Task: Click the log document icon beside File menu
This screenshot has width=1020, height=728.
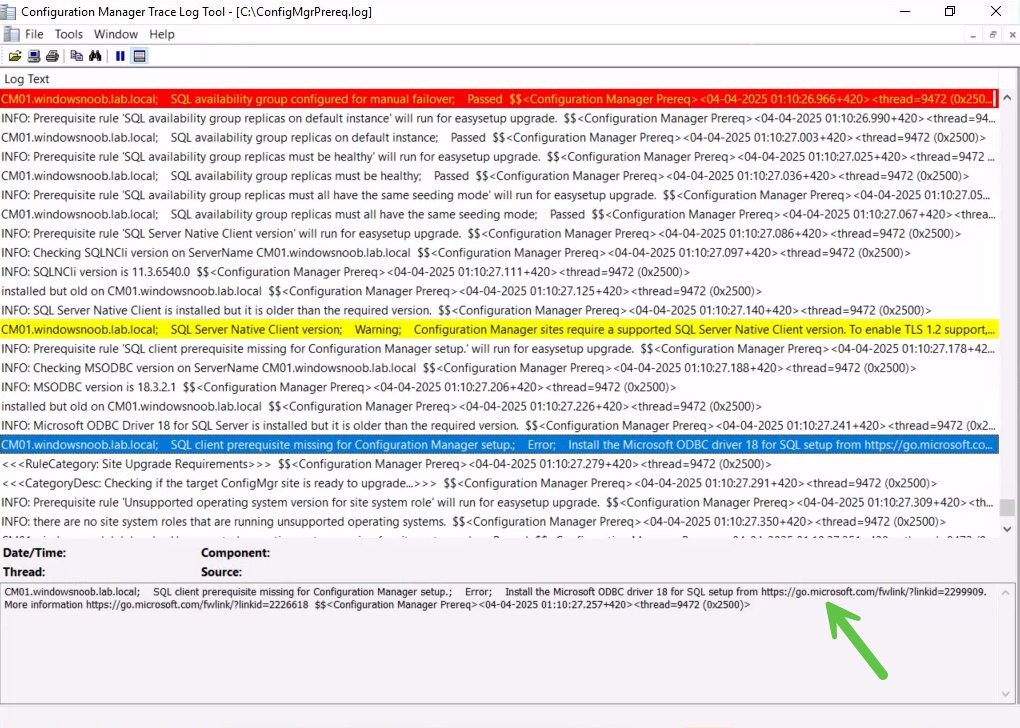Action: (x=11, y=34)
